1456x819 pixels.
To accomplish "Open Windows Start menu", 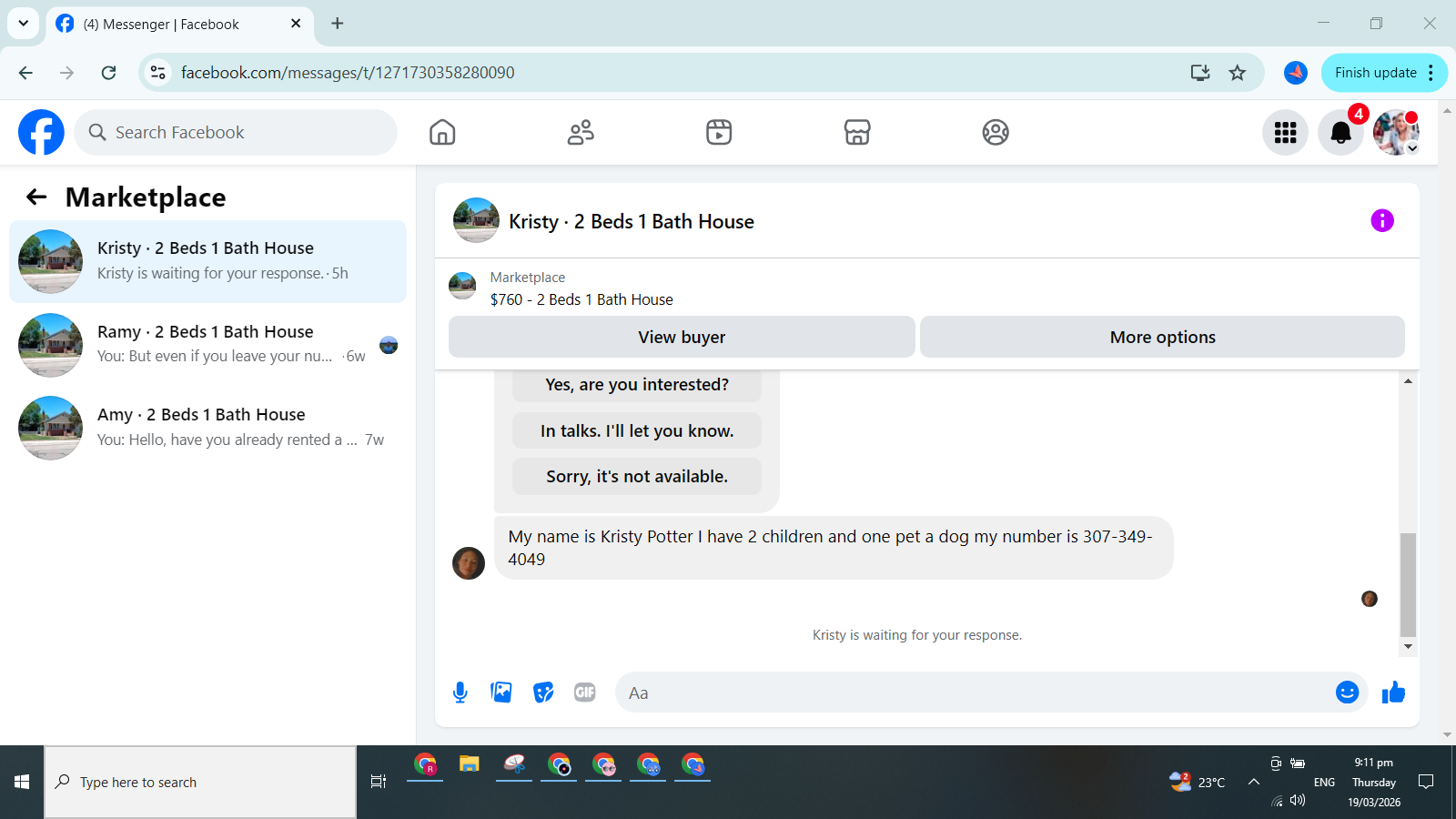I will click(x=22, y=782).
